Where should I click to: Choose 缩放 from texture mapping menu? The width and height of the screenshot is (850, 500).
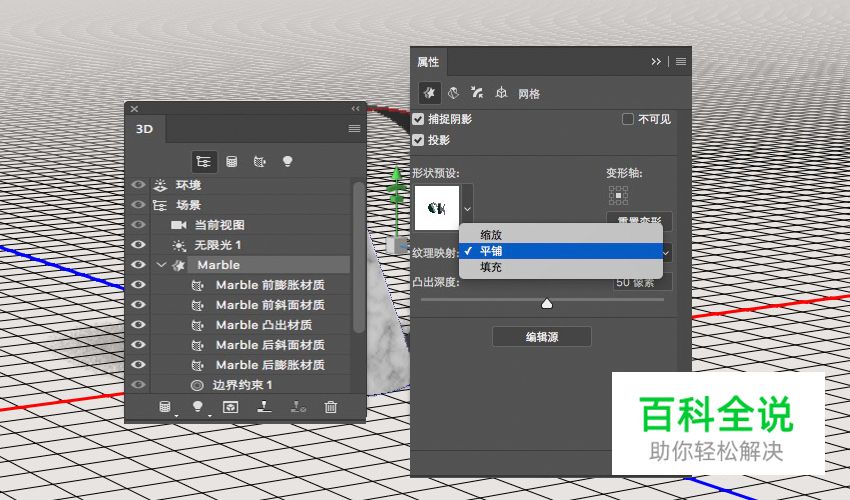pyautogui.click(x=561, y=235)
